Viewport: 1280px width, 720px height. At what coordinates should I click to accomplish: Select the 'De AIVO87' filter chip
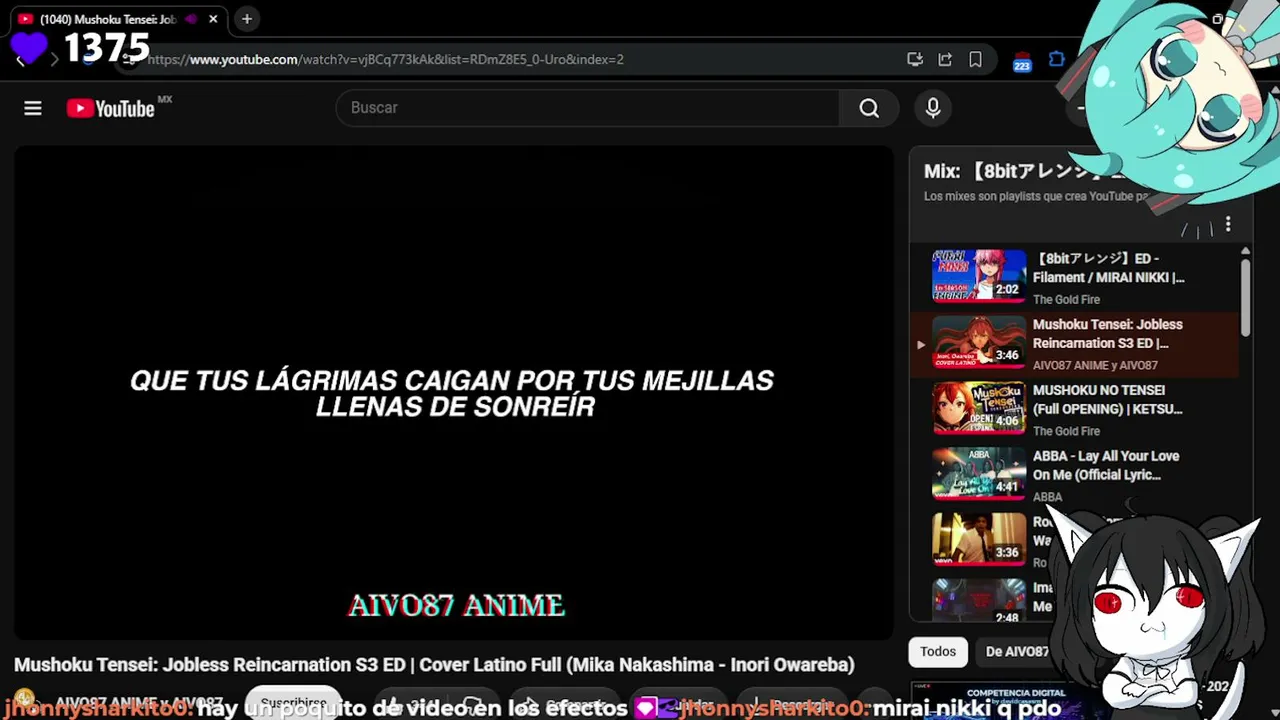click(x=1017, y=652)
